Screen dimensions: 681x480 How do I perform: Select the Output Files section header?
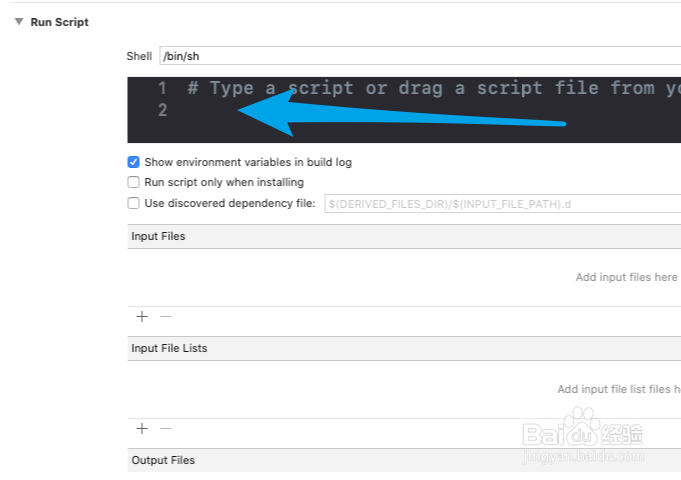coord(163,460)
